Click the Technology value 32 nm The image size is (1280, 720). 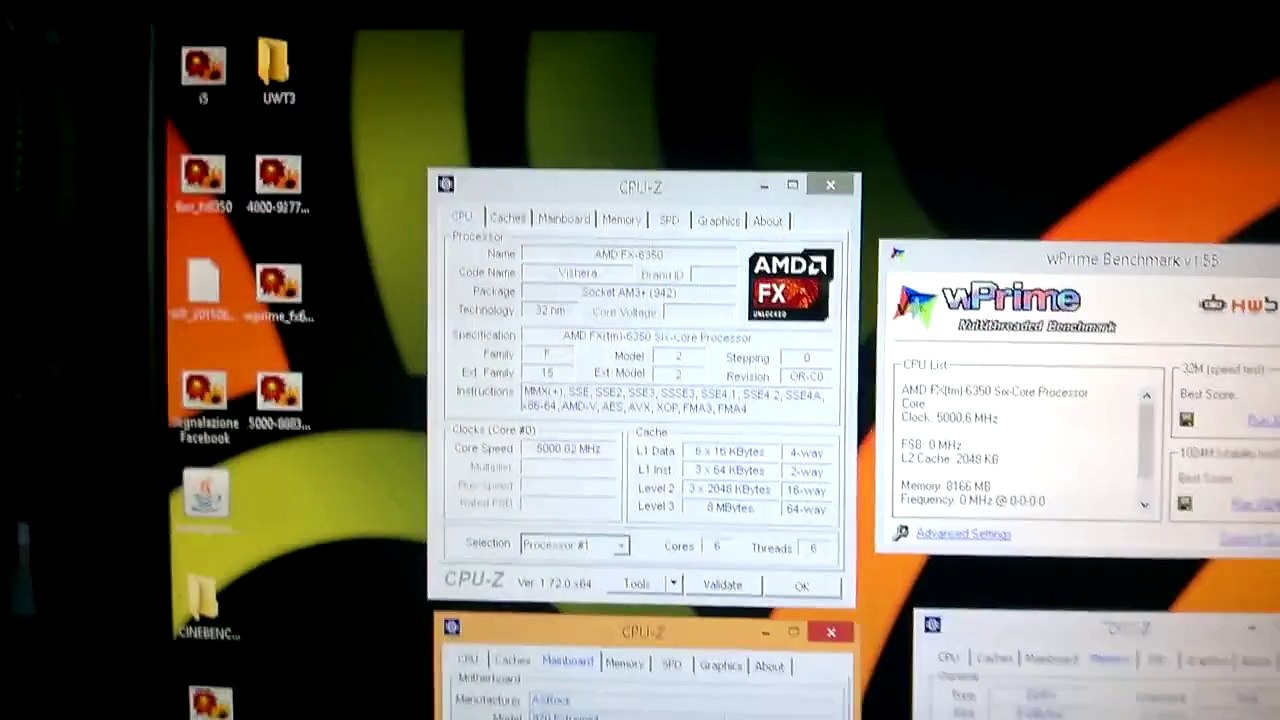pyautogui.click(x=549, y=311)
